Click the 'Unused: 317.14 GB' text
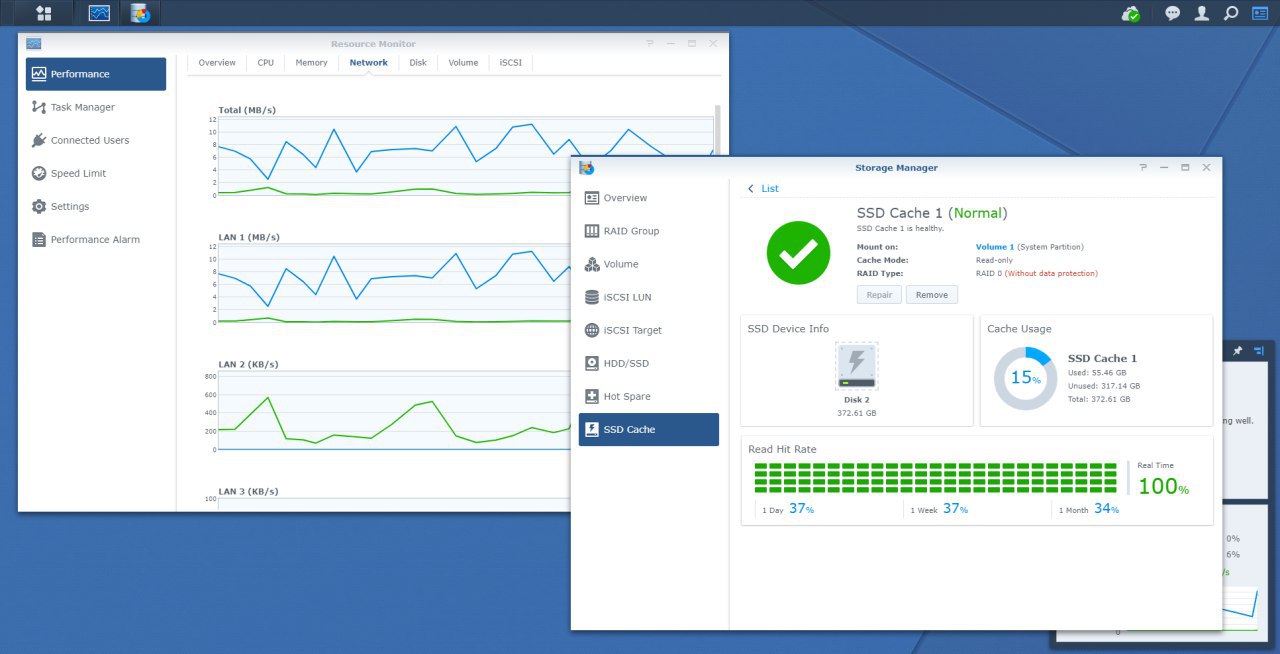 coord(1104,385)
